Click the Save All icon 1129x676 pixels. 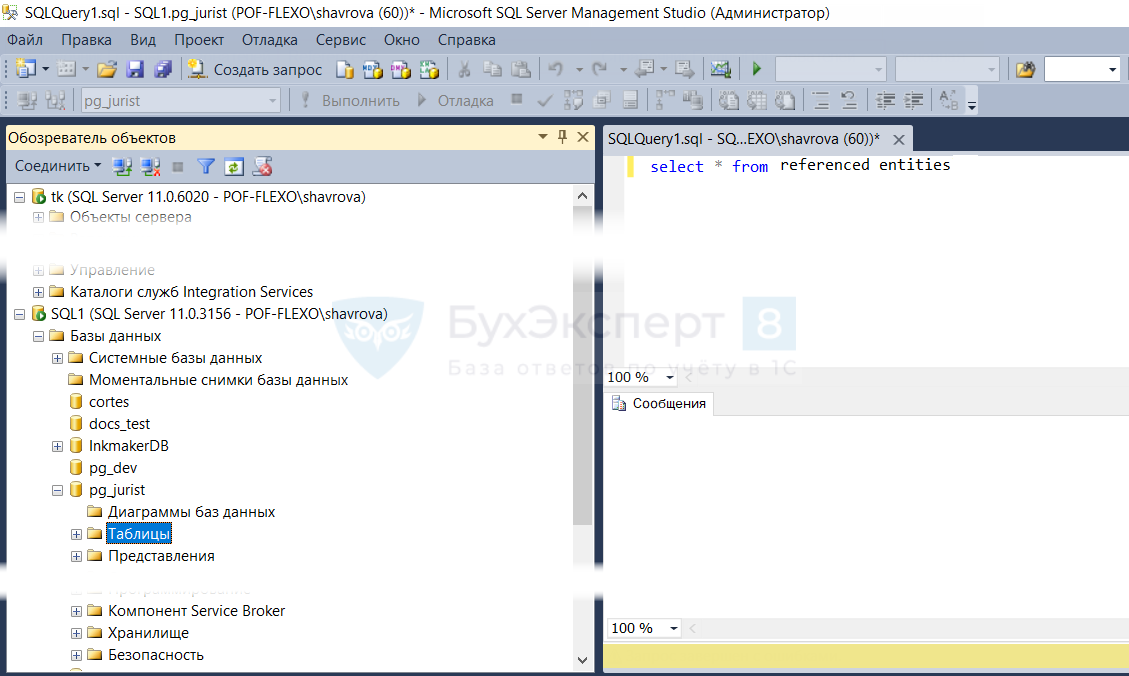pyautogui.click(x=163, y=69)
